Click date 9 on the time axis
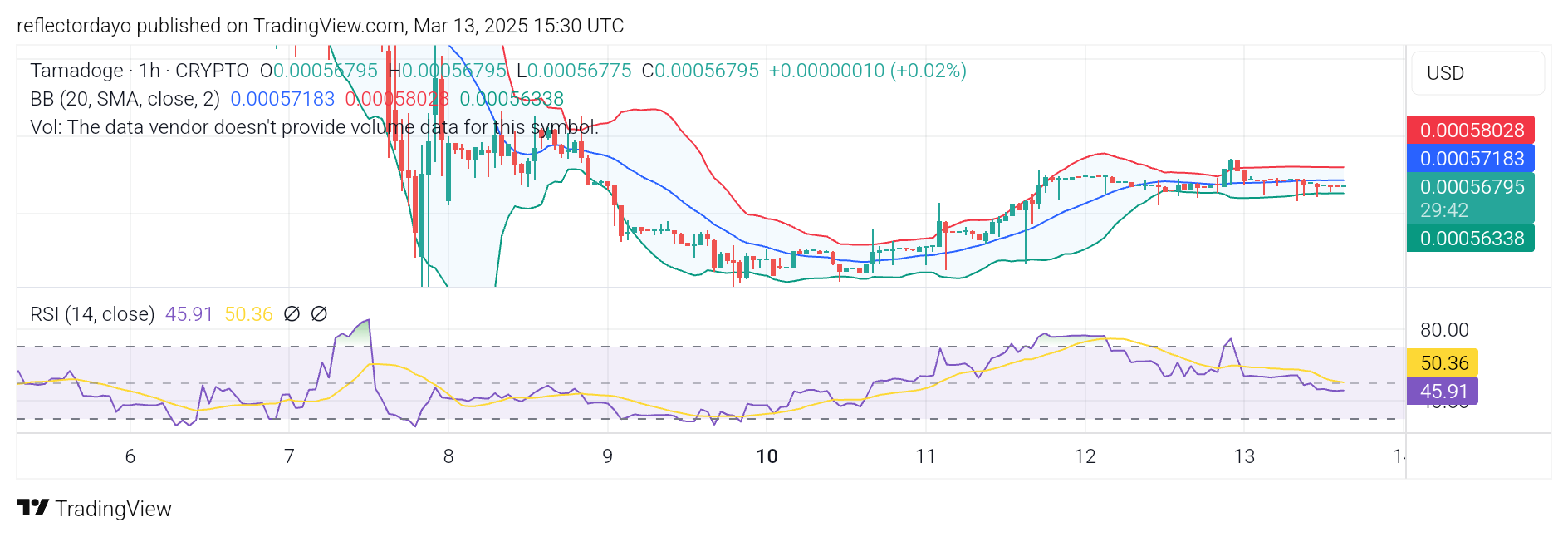The height and width of the screenshot is (537, 1568). point(608,456)
